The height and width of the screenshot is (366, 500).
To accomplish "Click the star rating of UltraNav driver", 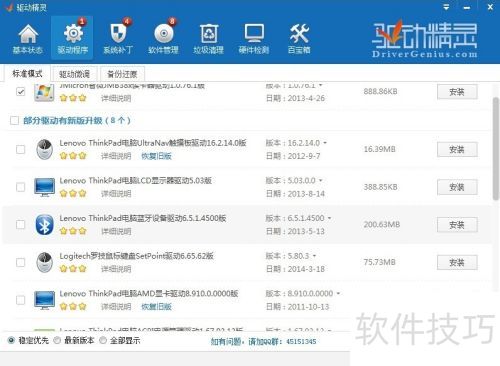I will point(73,156).
